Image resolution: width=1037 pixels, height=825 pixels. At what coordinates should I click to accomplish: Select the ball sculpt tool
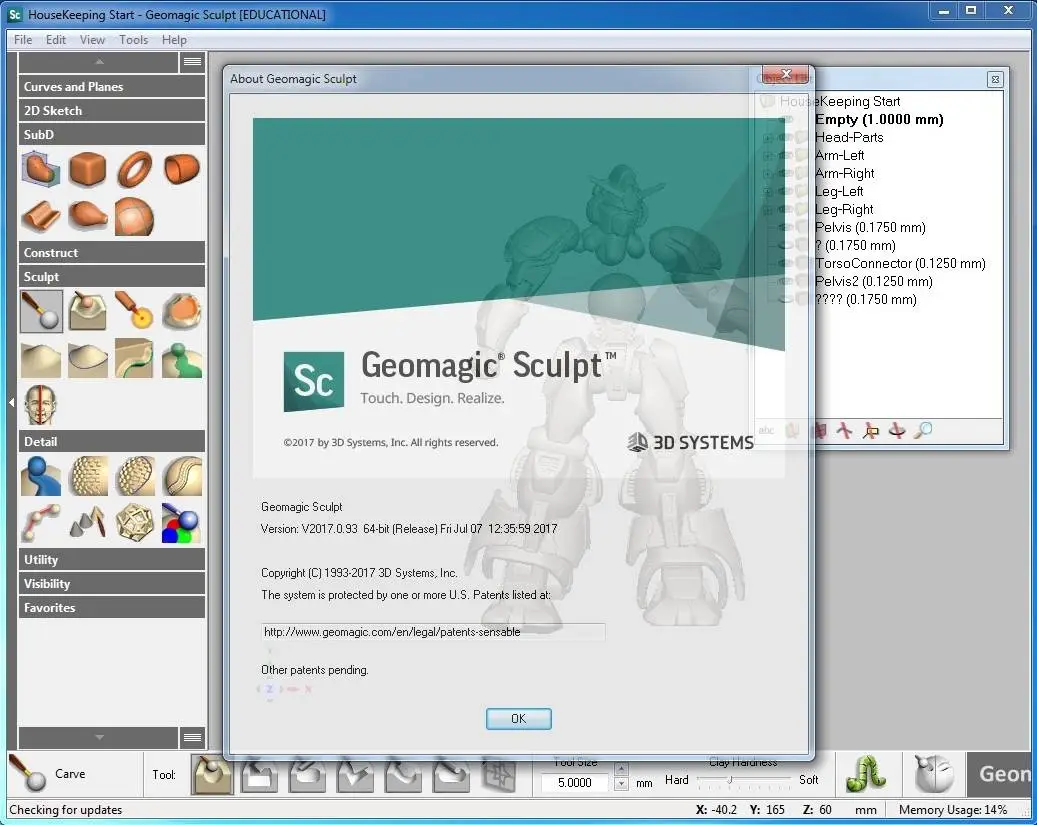[40, 311]
